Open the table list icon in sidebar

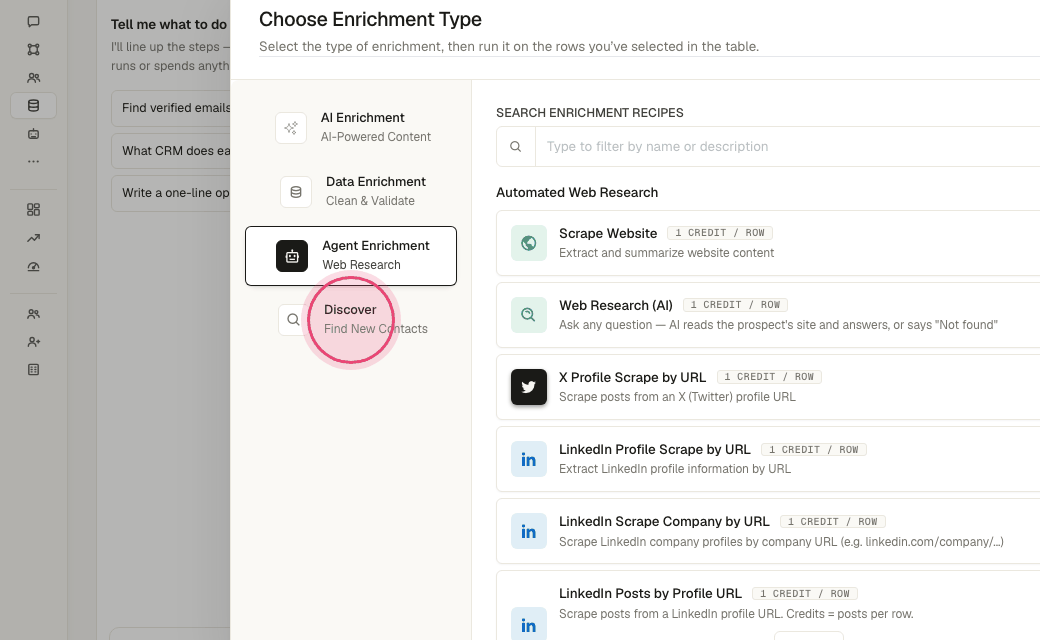click(x=33, y=369)
